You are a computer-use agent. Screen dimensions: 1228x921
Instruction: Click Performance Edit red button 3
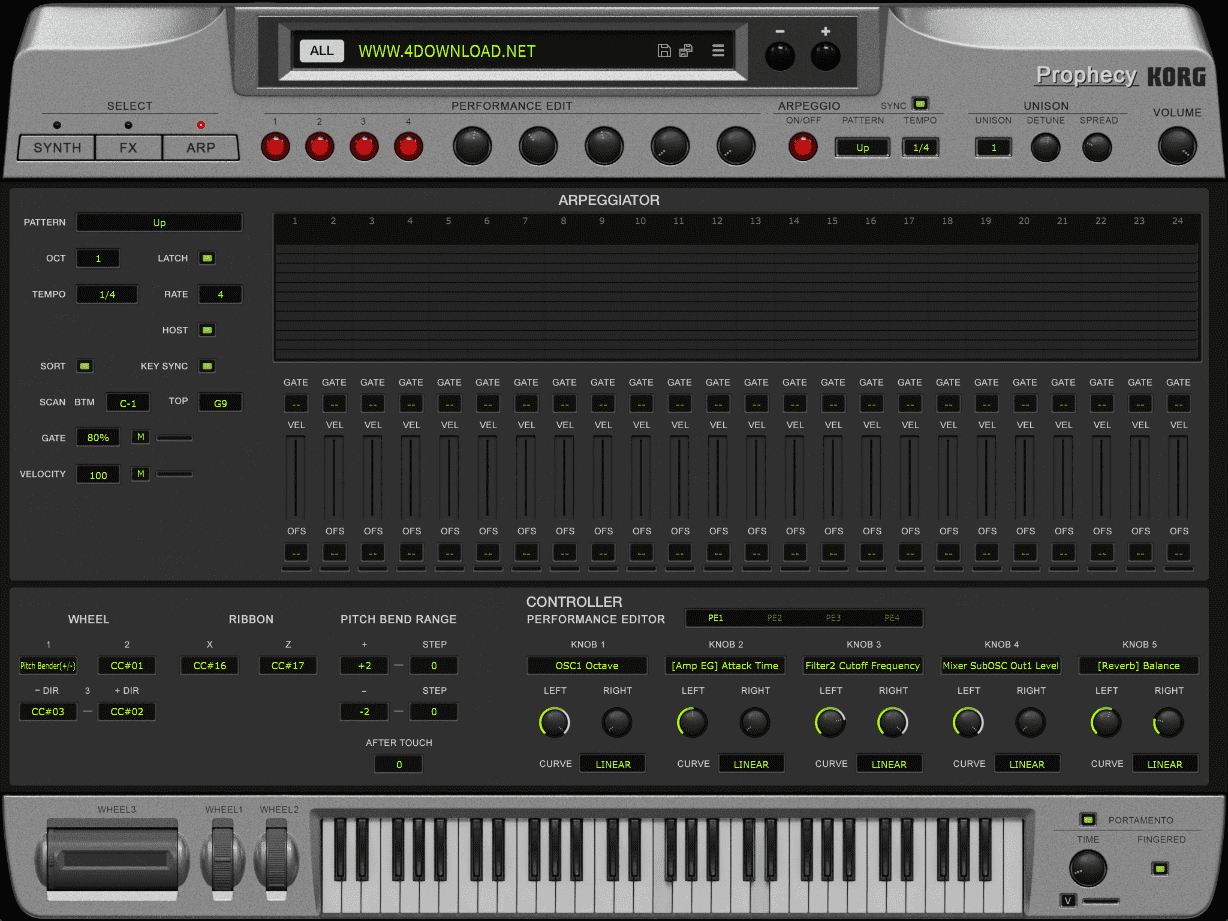364,147
